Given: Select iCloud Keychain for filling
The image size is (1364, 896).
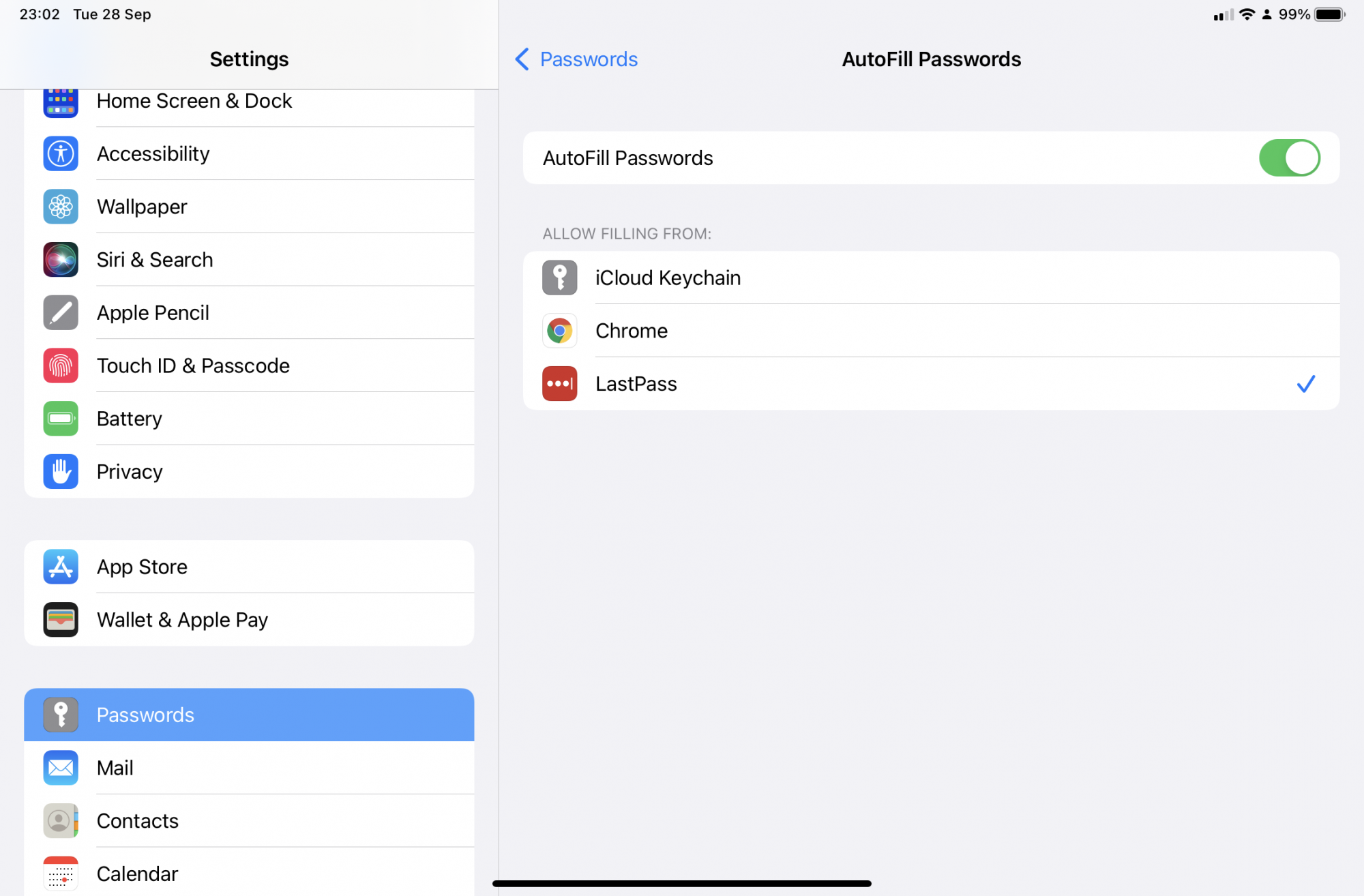Looking at the screenshot, I should (x=931, y=278).
